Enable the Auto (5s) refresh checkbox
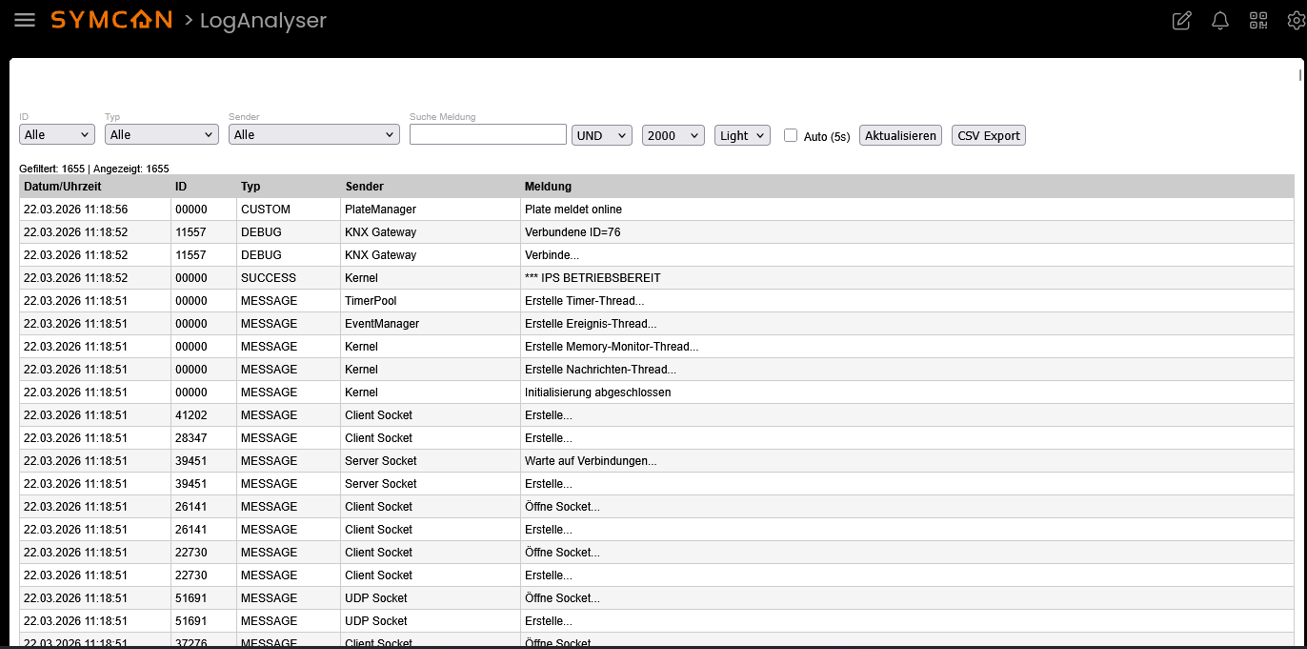 click(791, 135)
